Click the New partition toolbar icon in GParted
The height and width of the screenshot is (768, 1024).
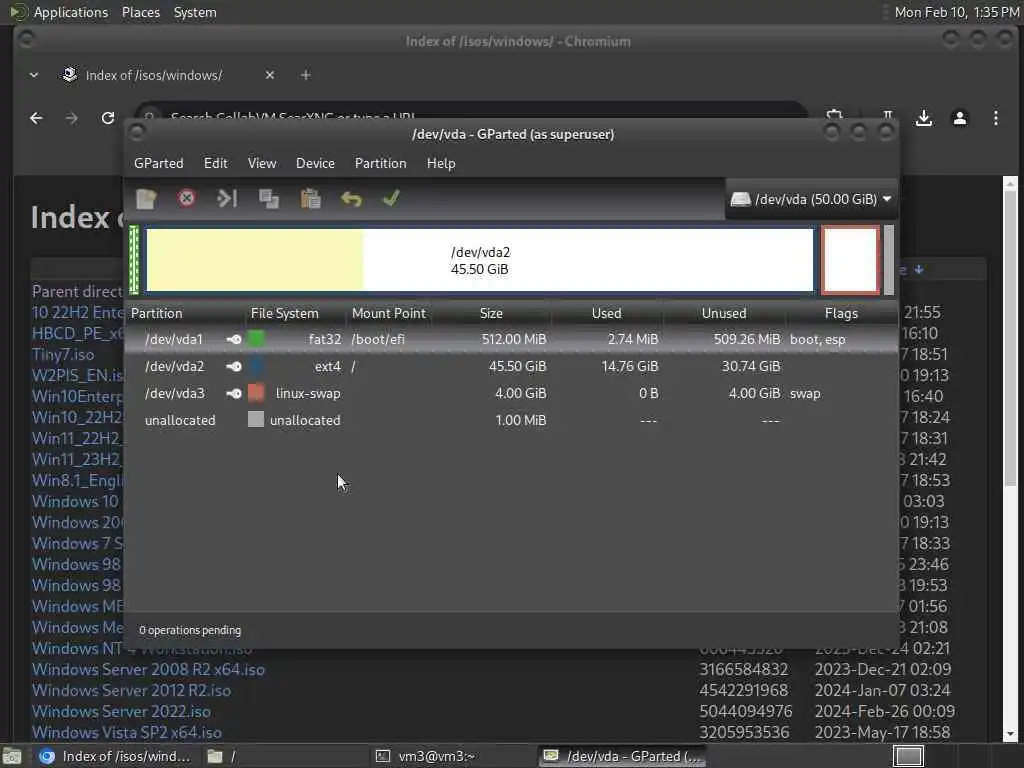tap(146, 199)
